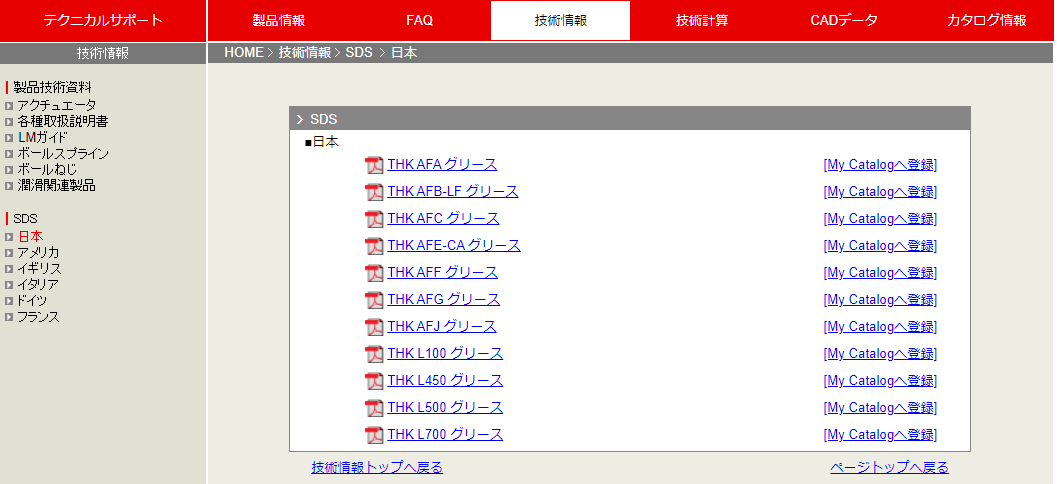Register THK L450 to My Catalog
Image resolution: width=1057 pixels, height=484 pixels.
click(880, 380)
